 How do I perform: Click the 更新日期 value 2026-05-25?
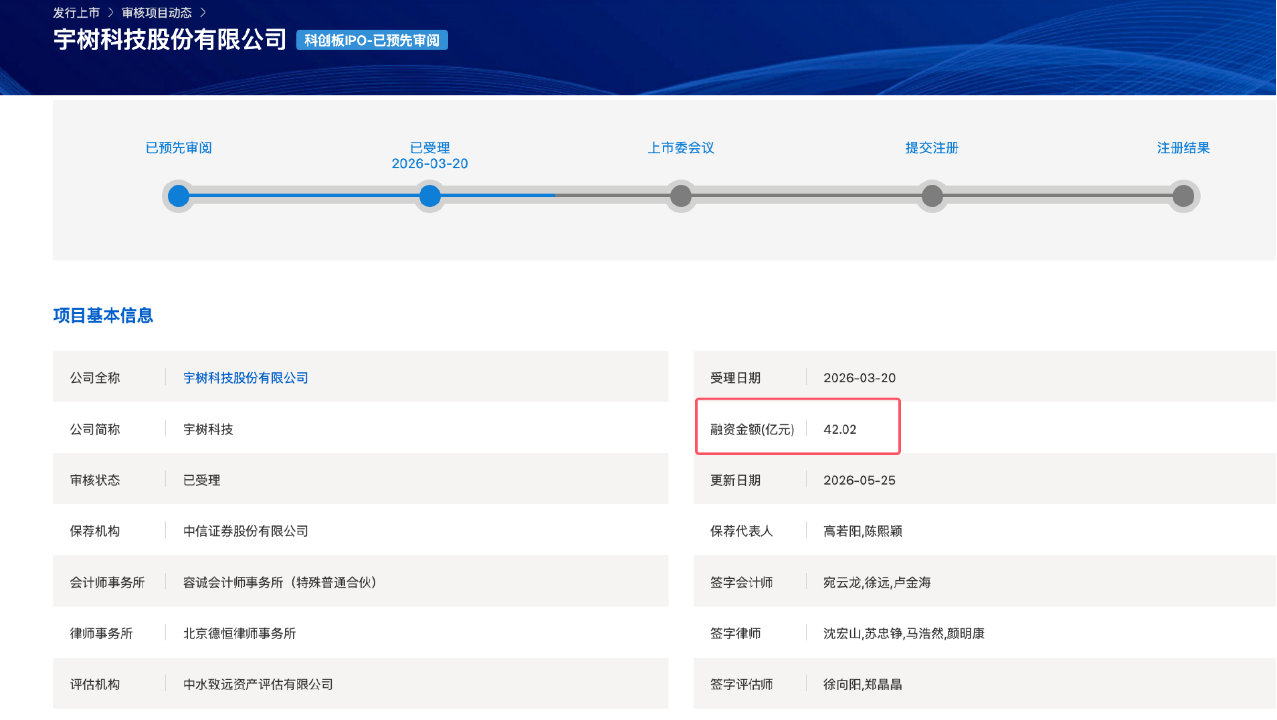pyautogui.click(x=860, y=480)
